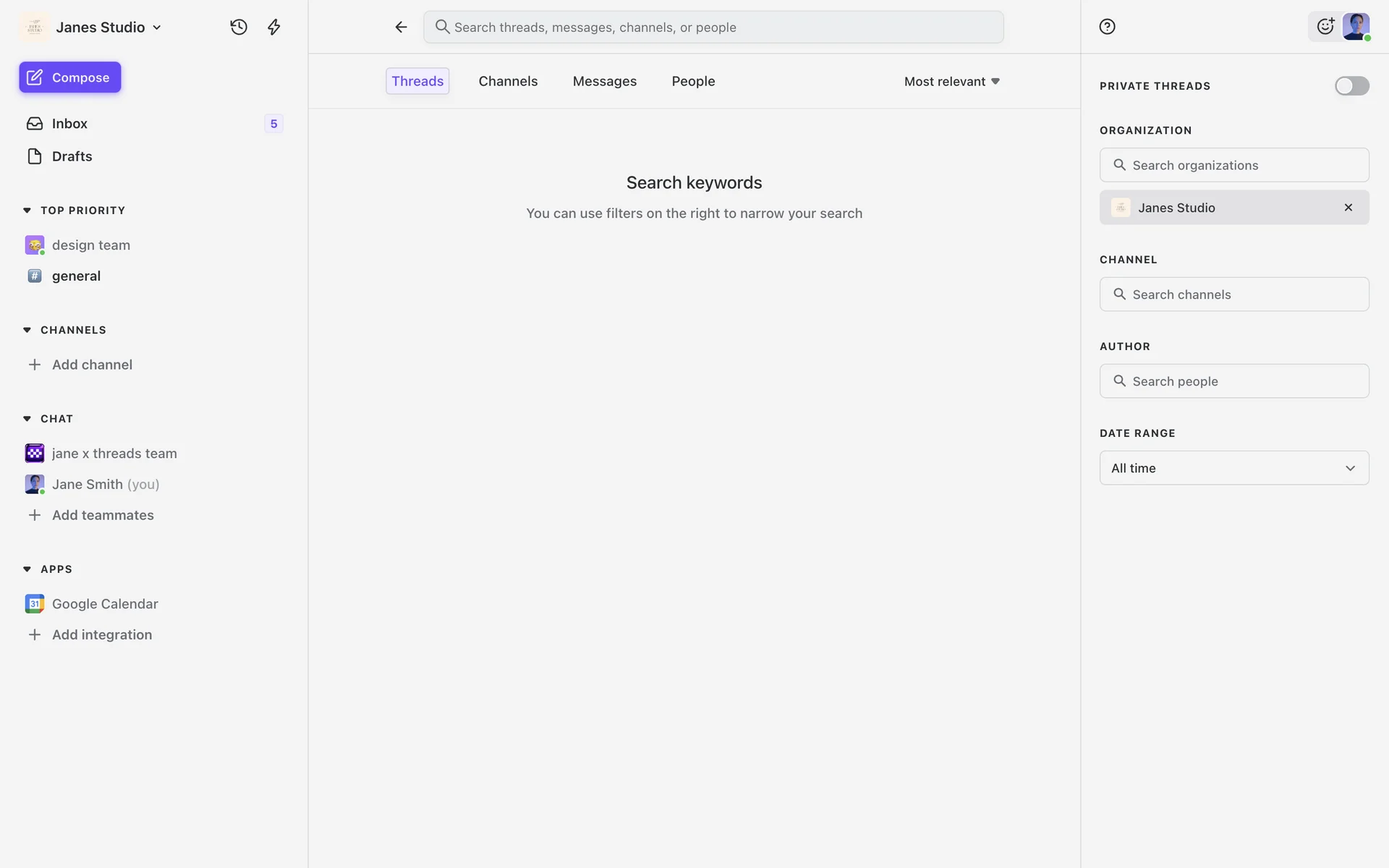Click the set status emoji icon
1389x868 pixels.
tap(1325, 27)
